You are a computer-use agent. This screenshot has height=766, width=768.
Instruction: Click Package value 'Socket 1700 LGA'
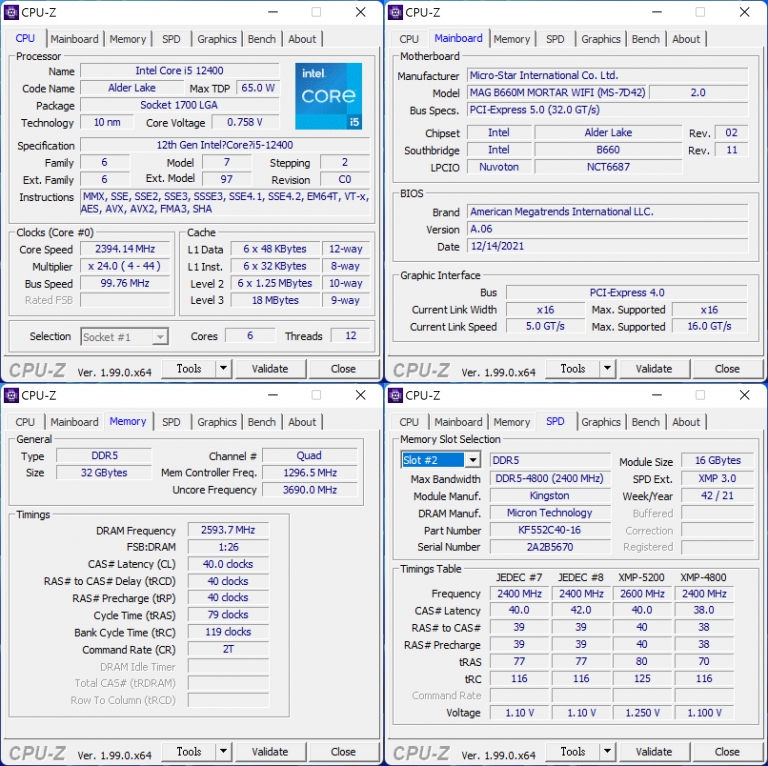pyautogui.click(x=180, y=105)
